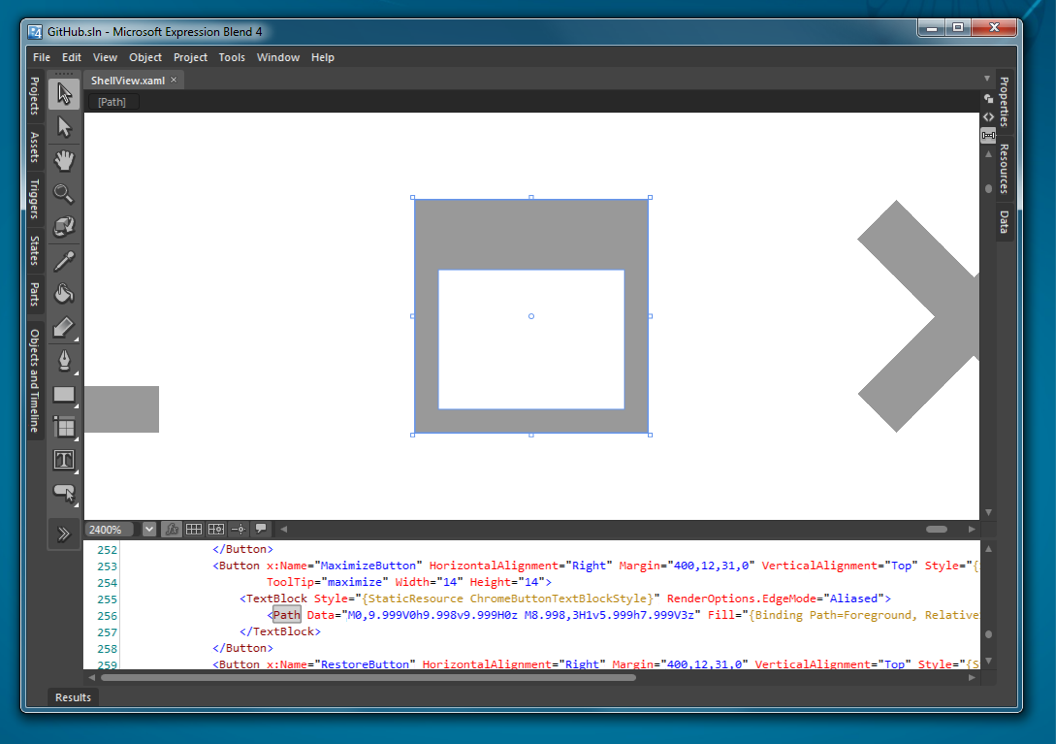Open the zoom level dropdown at 2400%
1056x744 pixels.
(x=149, y=529)
